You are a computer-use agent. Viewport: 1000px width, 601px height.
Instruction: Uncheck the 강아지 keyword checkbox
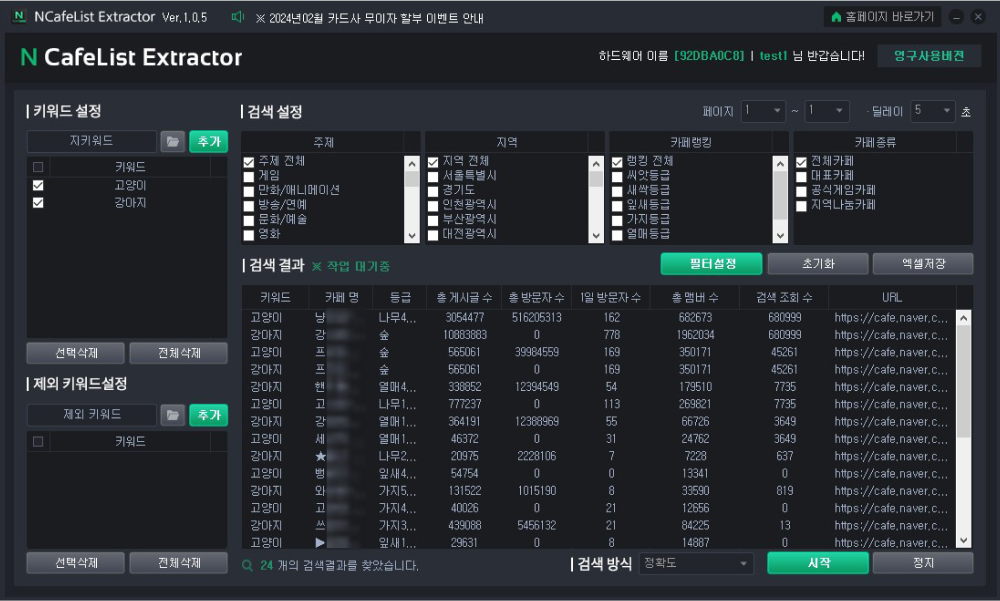coord(38,202)
